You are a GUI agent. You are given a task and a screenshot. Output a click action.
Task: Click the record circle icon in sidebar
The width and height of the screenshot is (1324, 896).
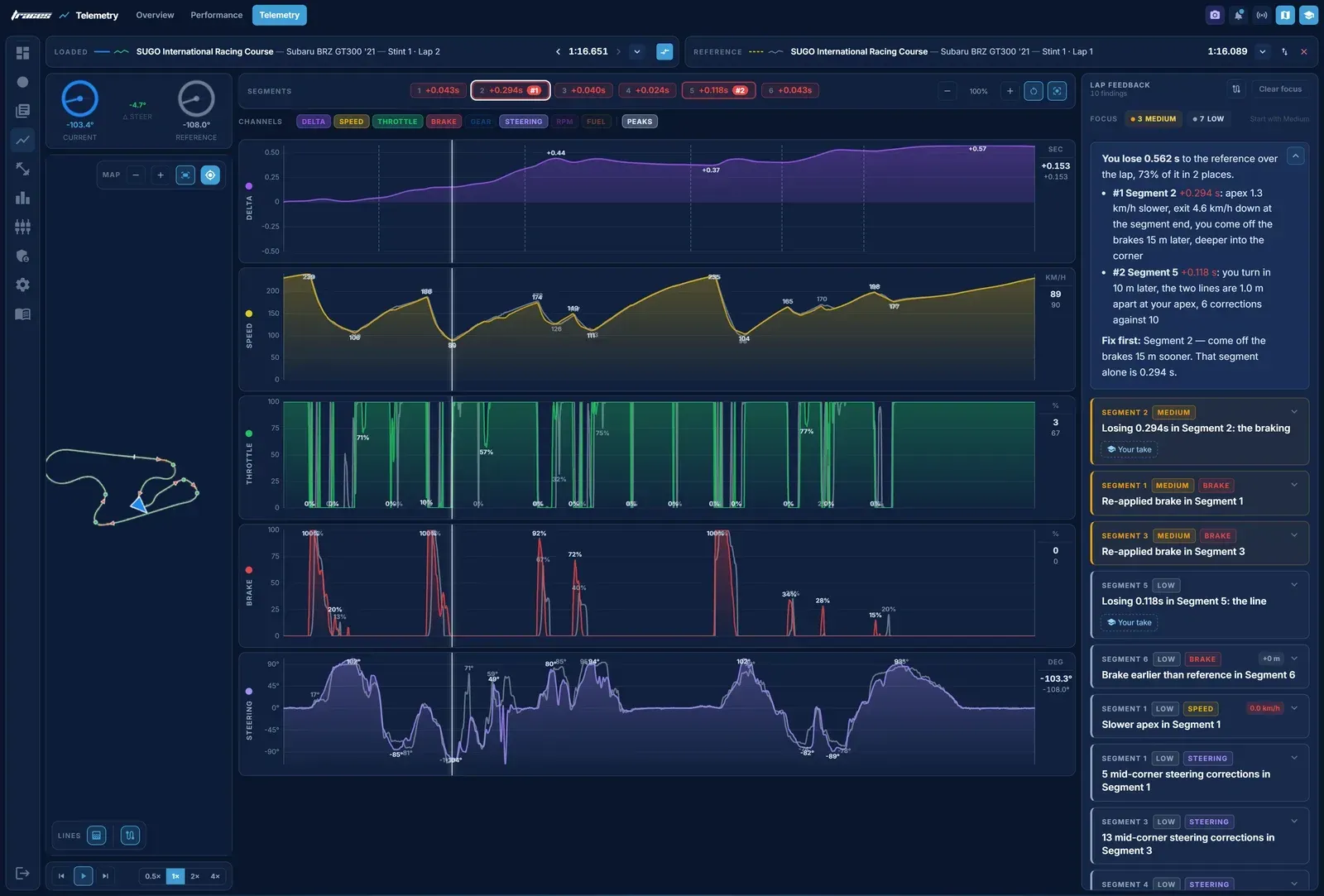coord(22,82)
